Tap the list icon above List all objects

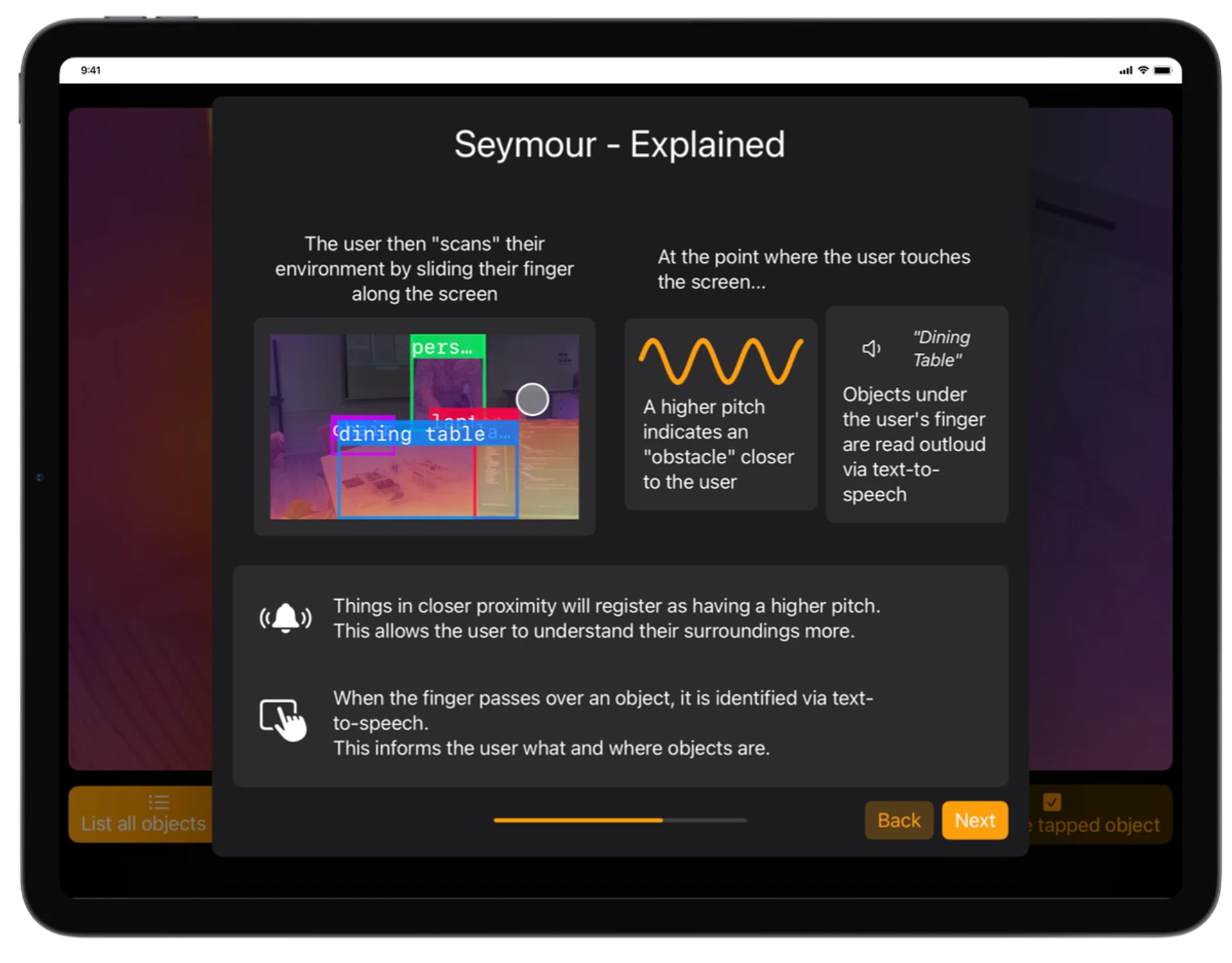click(x=158, y=802)
